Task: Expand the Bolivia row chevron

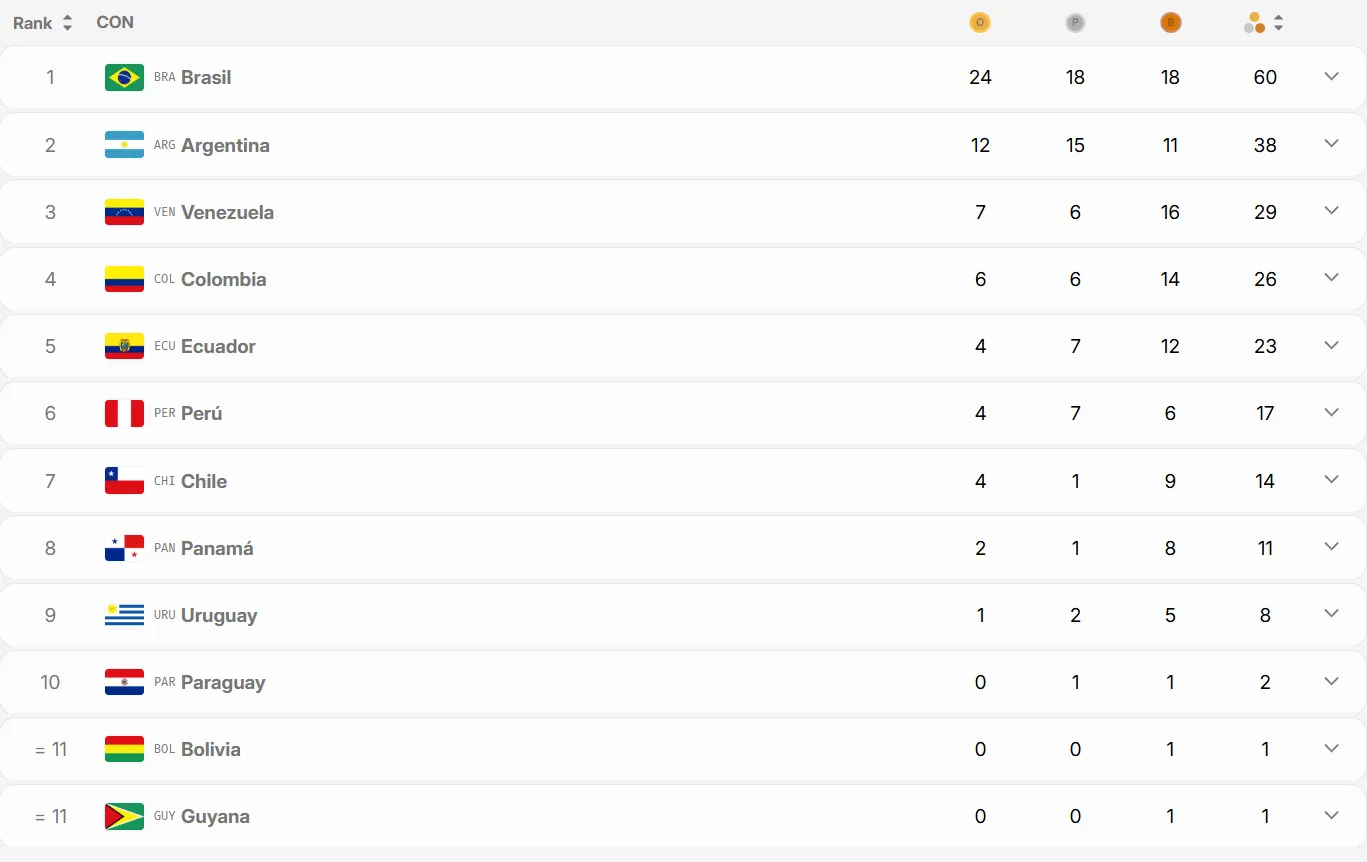Action: tap(1331, 748)
